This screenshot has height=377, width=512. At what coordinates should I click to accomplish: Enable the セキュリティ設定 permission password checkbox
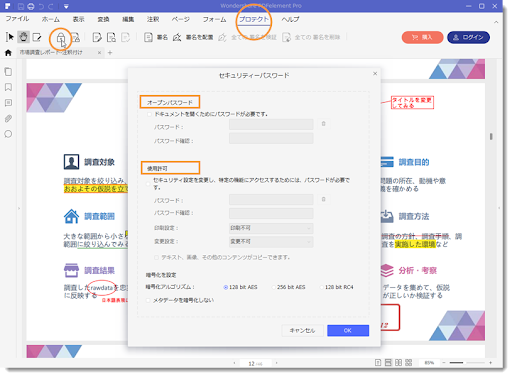[x=148, y=184]
